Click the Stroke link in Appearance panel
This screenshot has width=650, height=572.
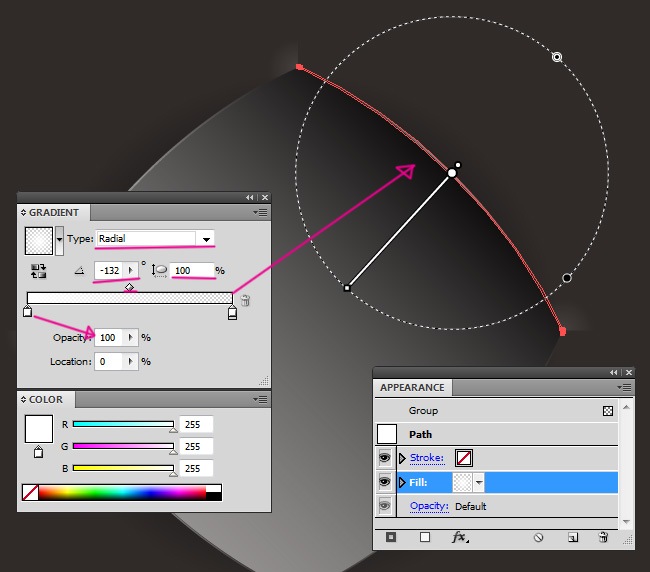tap(428, 458)
